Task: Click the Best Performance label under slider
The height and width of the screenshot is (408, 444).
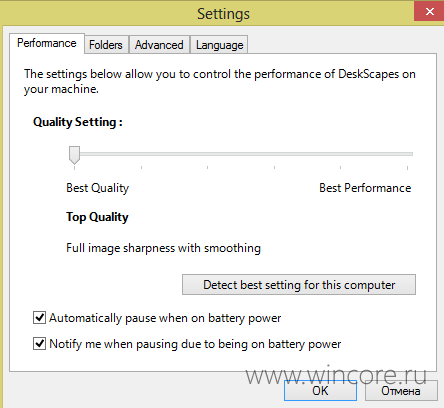Action: click(x=365, y=188)
